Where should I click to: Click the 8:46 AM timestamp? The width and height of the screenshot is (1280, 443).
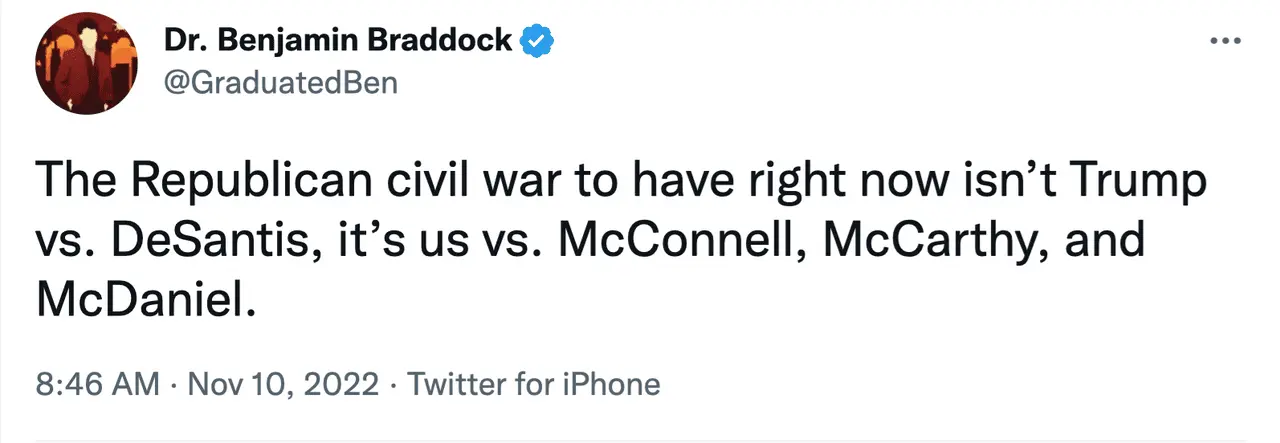(x=97, y=384)
